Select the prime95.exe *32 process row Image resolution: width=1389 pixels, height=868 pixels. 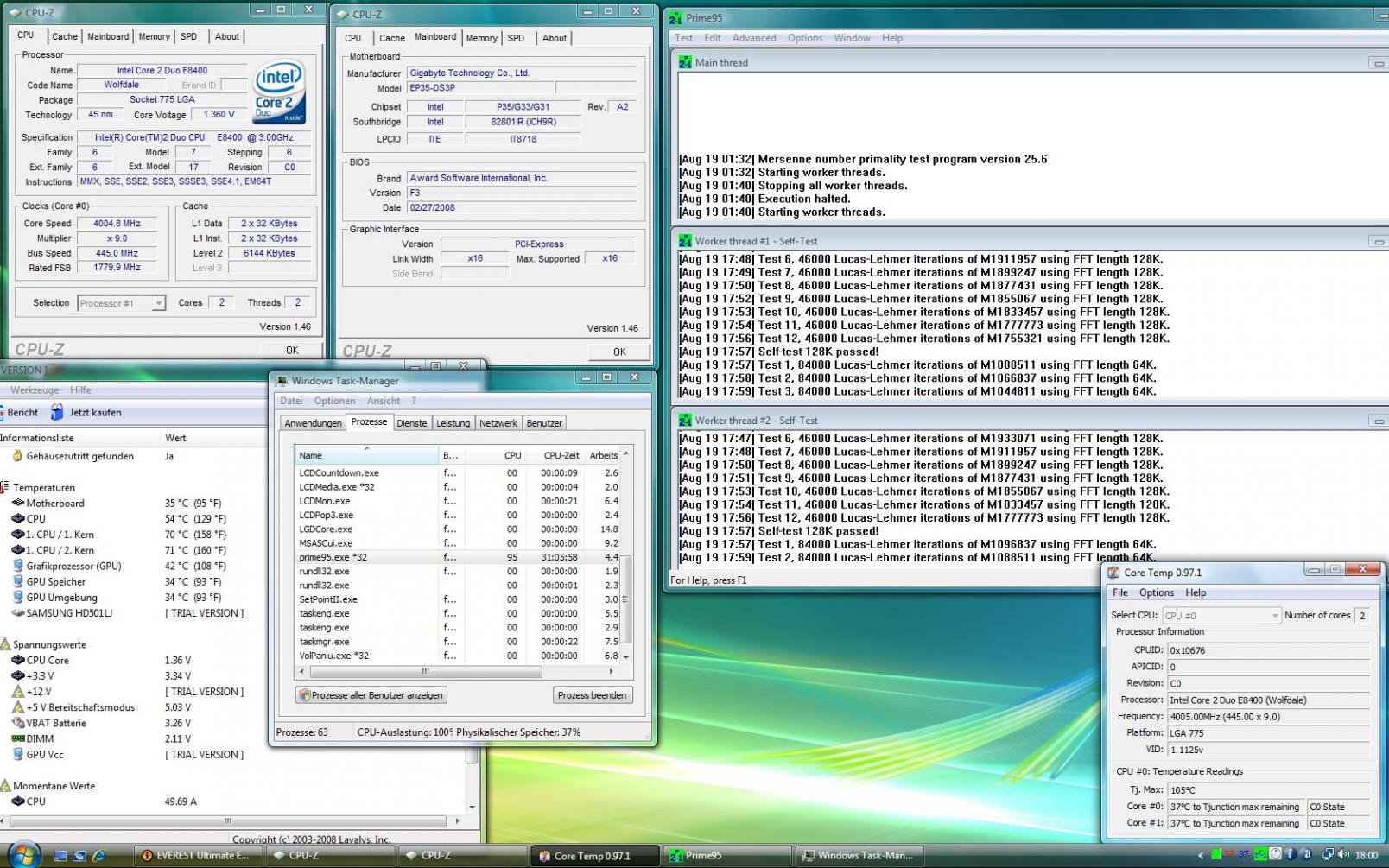coord(459,557)
